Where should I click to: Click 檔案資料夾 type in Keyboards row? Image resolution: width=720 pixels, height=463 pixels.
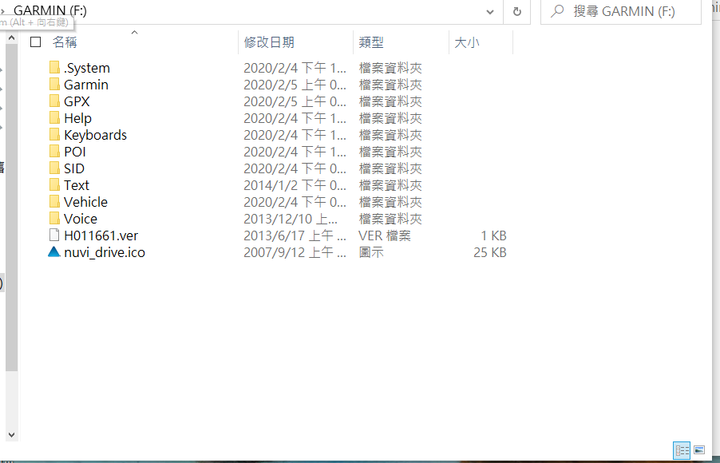[390, 135]
